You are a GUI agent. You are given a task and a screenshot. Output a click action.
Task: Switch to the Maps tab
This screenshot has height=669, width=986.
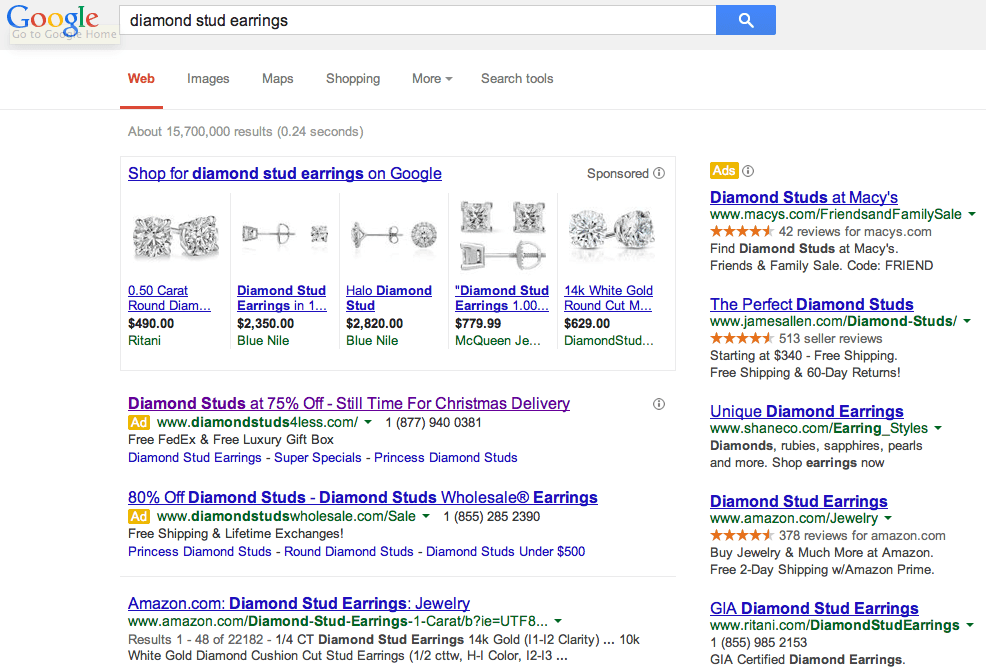[x=277, y=79]
